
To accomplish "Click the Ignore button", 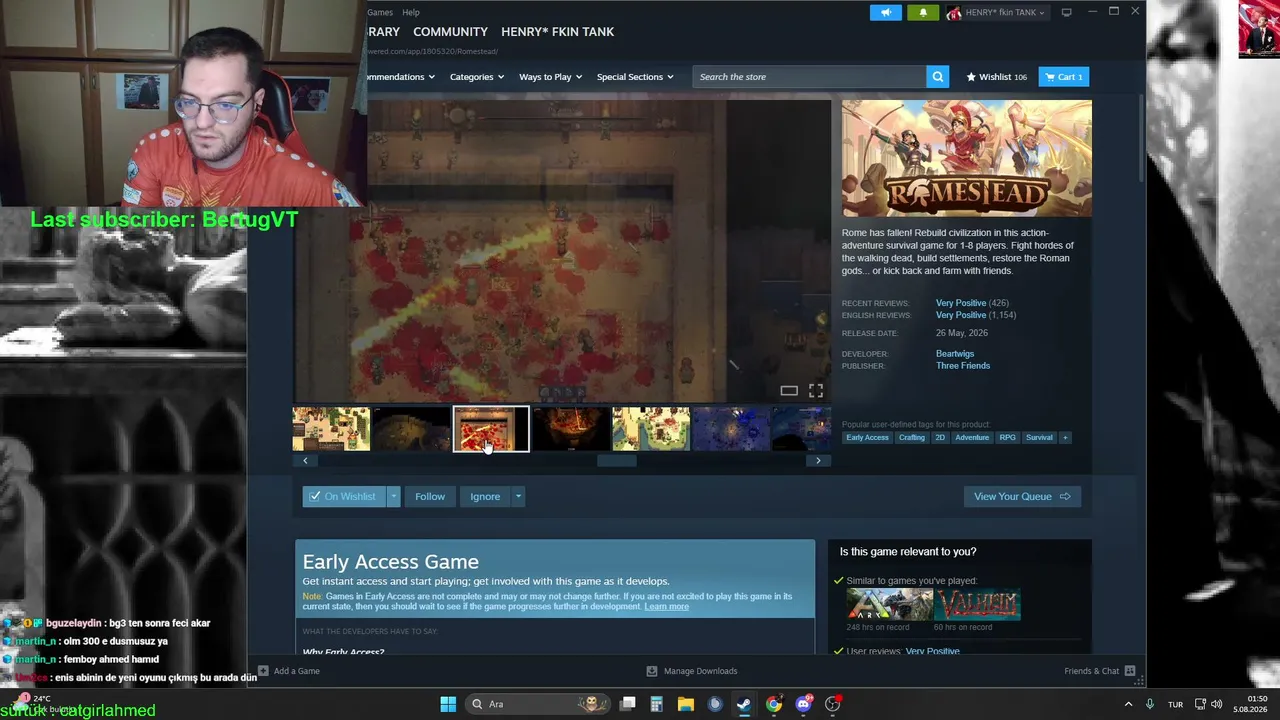I will pos(485,496).
